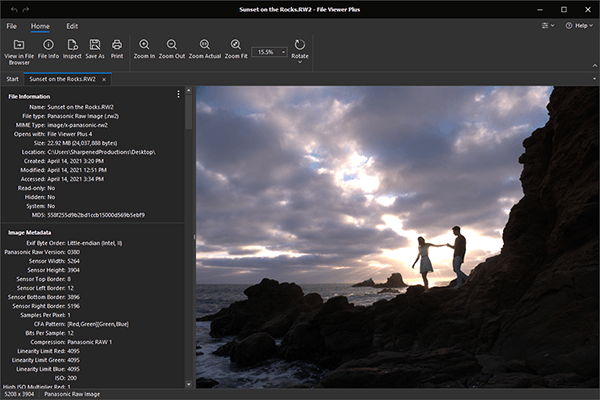
Task: Click the file size 22.92 MB value
Action: (82, 143)
